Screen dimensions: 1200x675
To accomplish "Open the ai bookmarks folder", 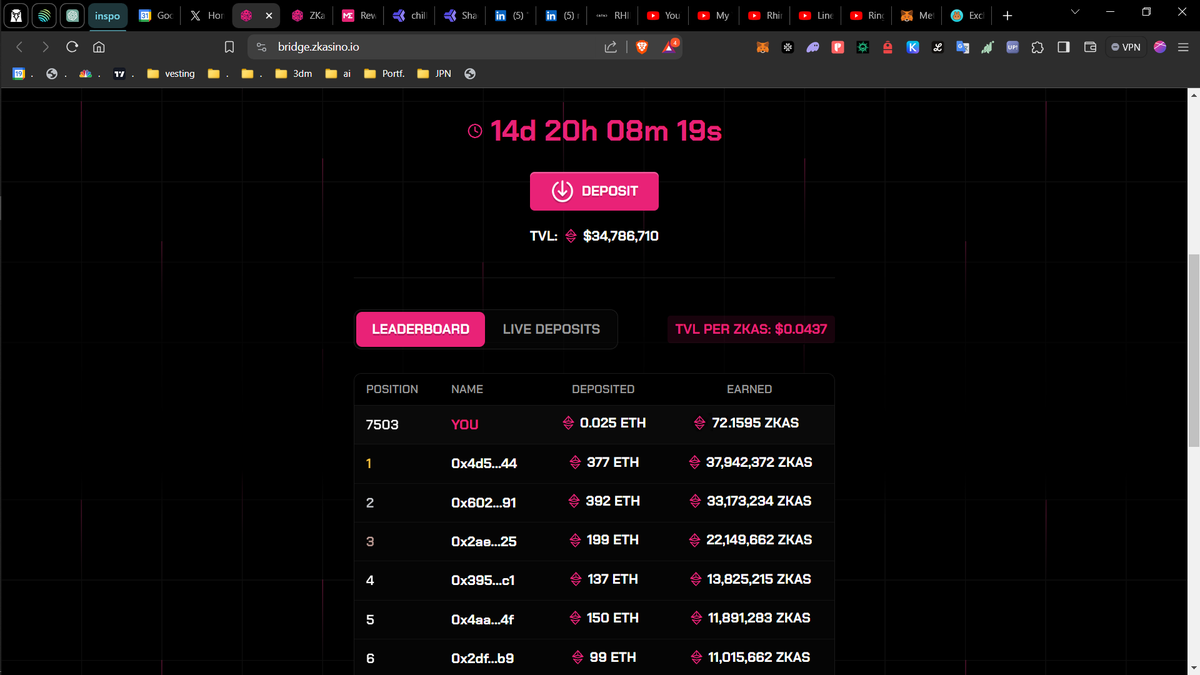I will (x=338, y=74).
